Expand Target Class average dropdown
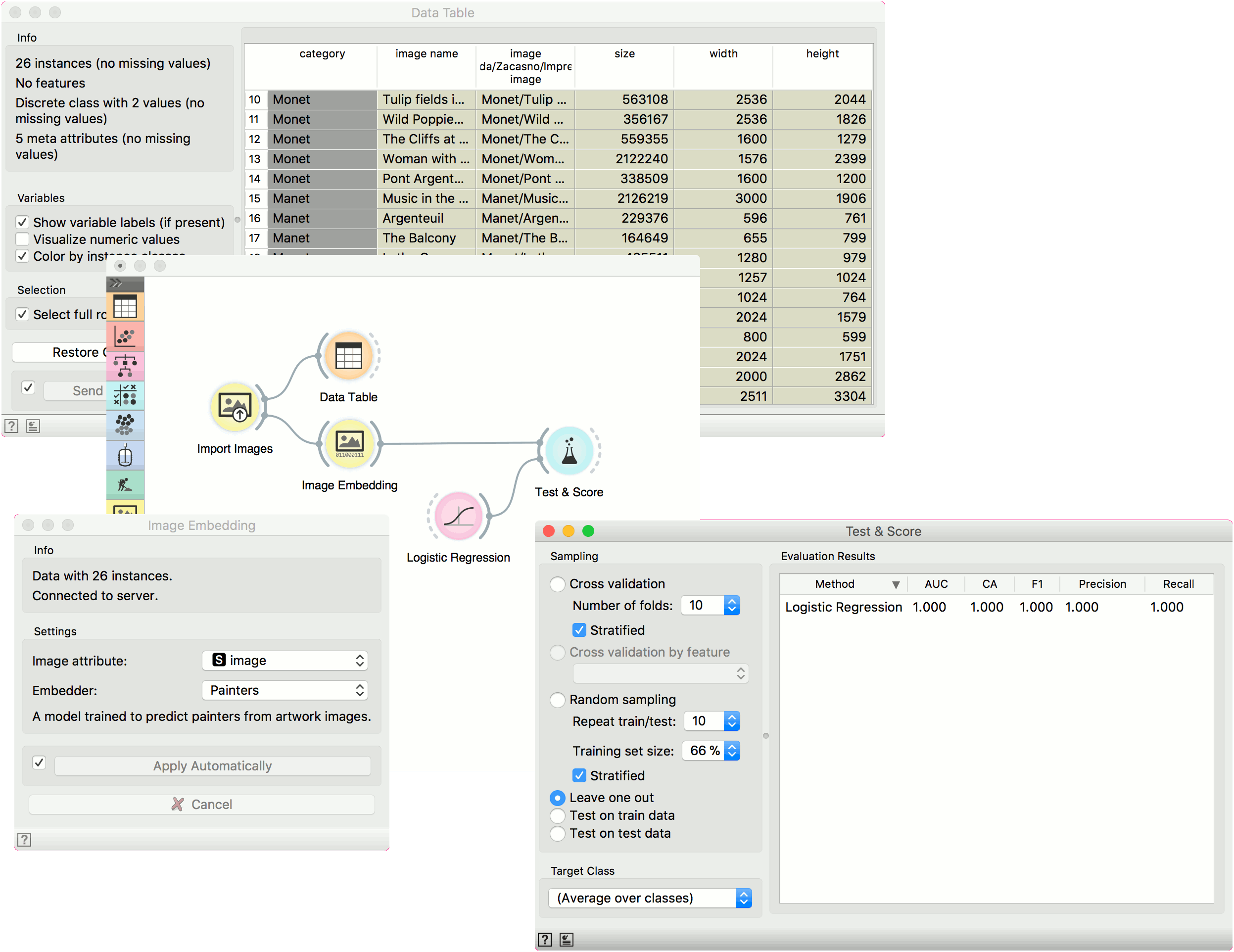 click(x=650, y=898)
